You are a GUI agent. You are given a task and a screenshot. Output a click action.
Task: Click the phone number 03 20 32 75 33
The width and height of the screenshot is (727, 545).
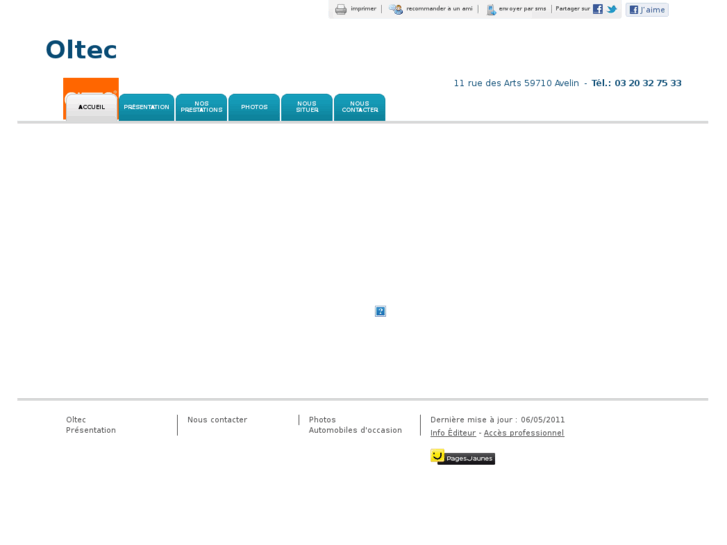[648, 83]
